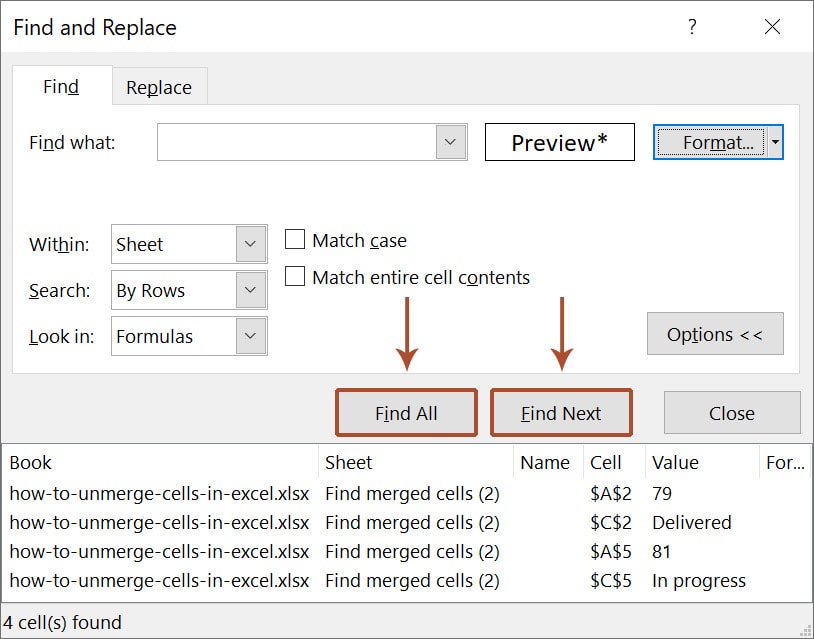Viewport: 814px width, 639px height.
Task: Enable Match entire cell contents
Action: 295,277
